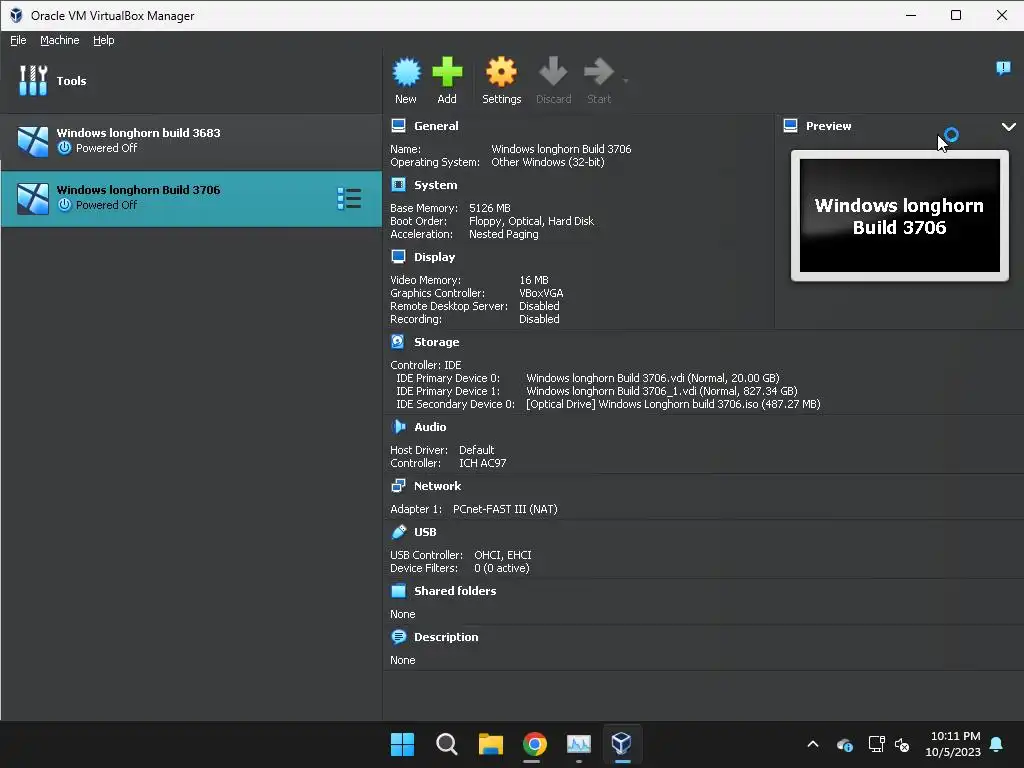The height and width of the screenshot is (768, 1024).
Task: Click the PCnet-FAST III (NAT) adapter value
Action: click(x=505, y=509)
